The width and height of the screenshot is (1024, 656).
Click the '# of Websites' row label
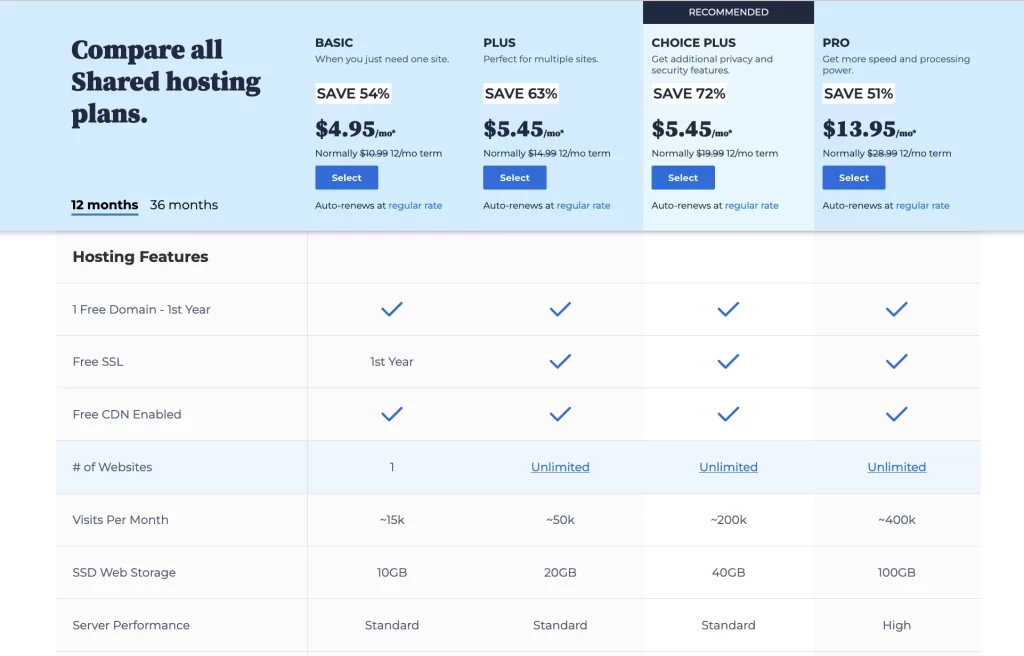(x=112, y=467)
